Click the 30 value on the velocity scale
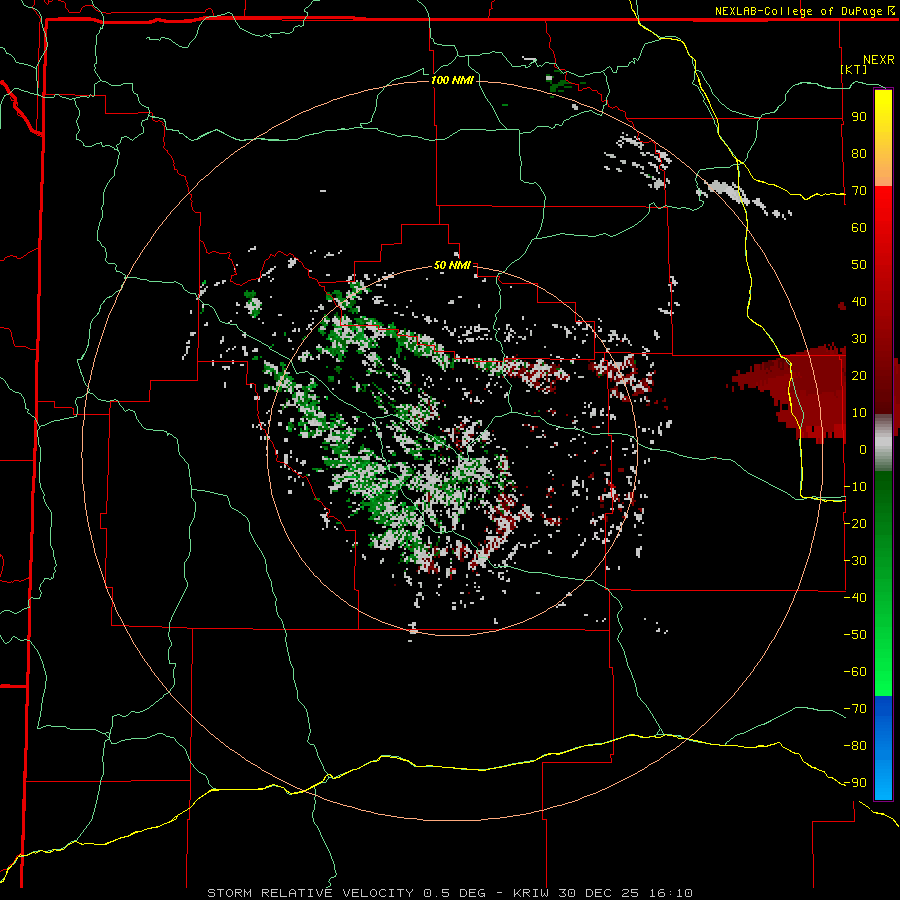 (x=859, y=339)
